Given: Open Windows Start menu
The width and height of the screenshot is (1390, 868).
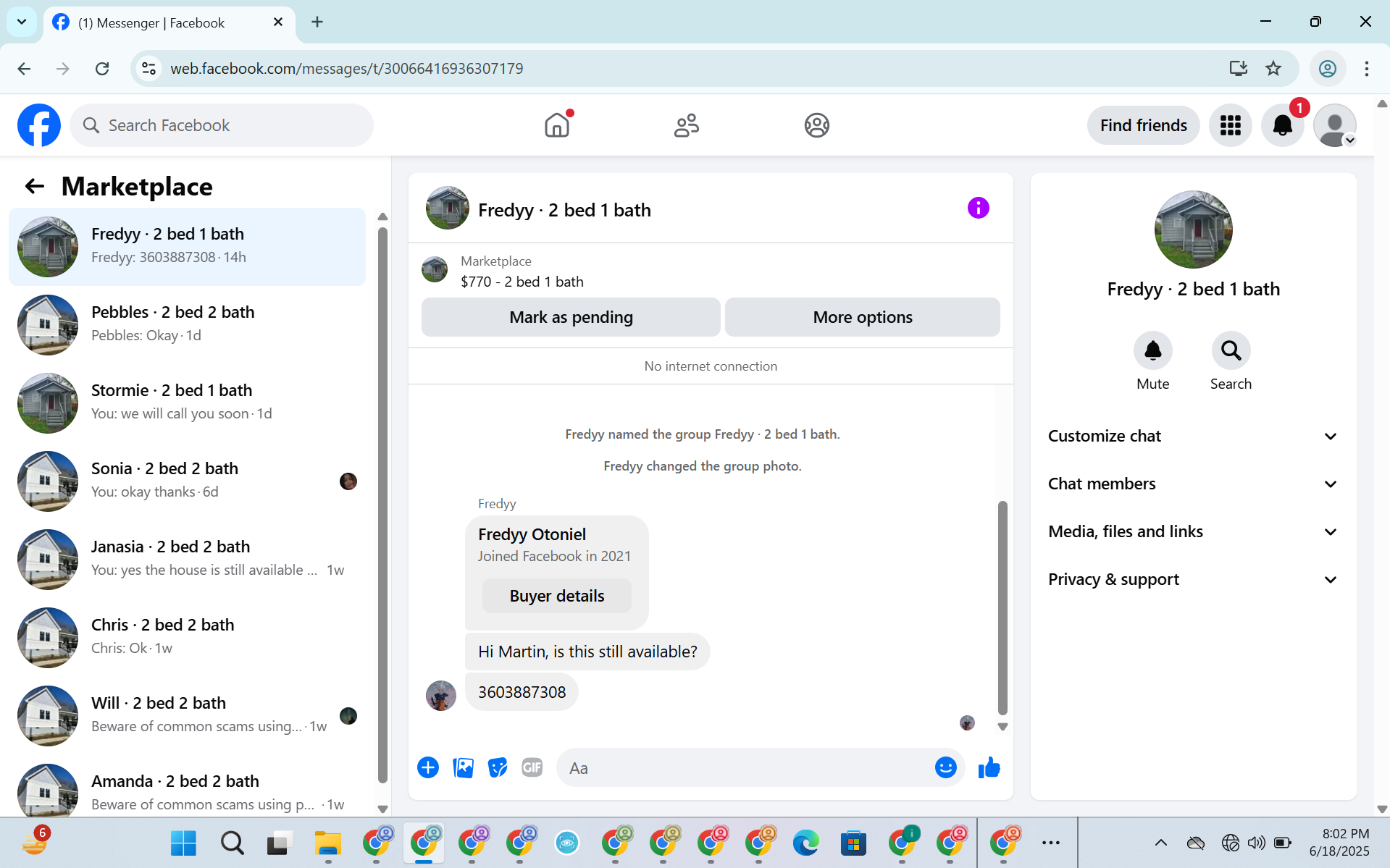Looking at the screenshot, I should click(x=183, y=843).
